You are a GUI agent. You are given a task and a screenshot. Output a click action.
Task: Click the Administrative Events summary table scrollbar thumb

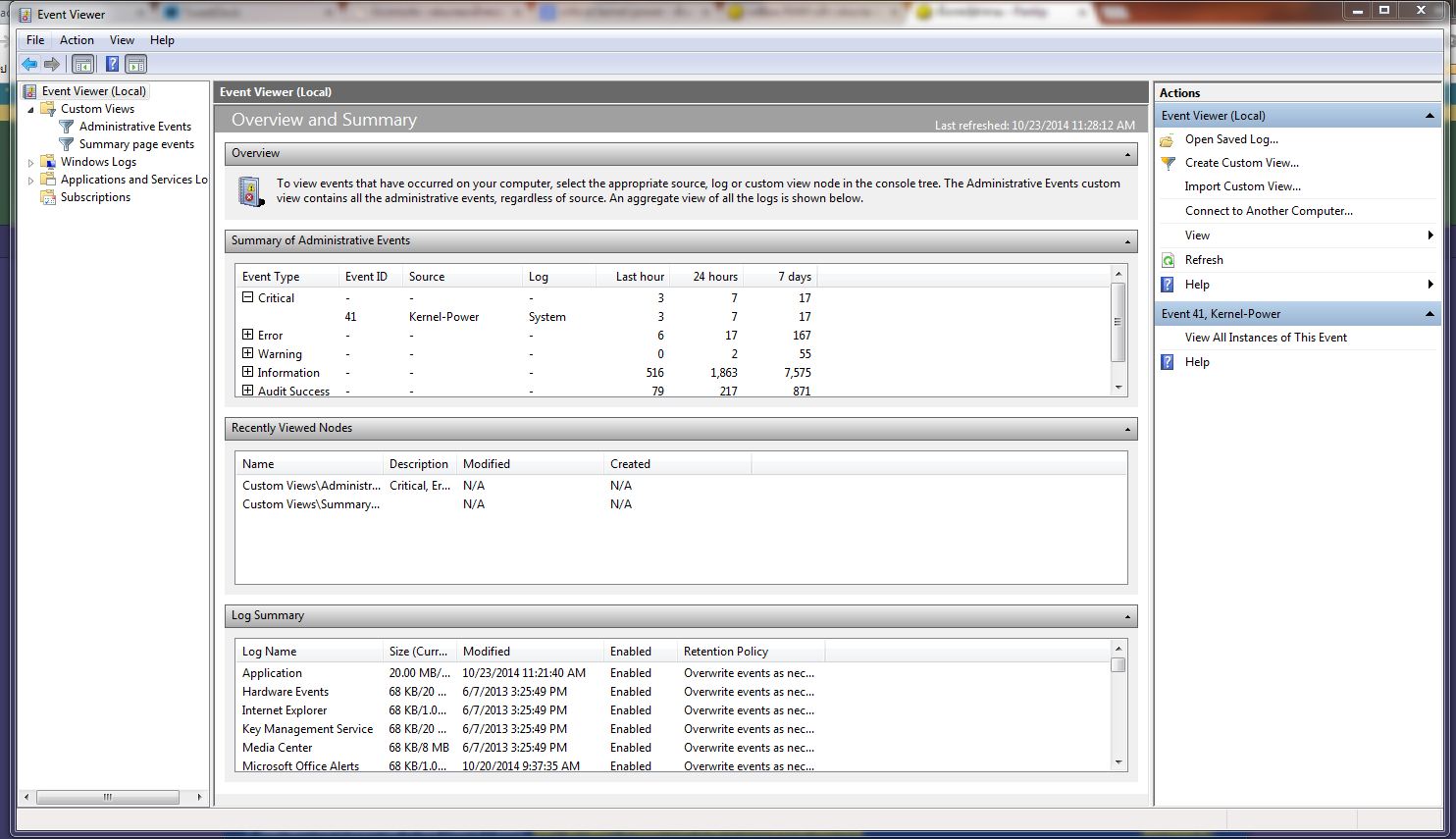click(1118, 322)
